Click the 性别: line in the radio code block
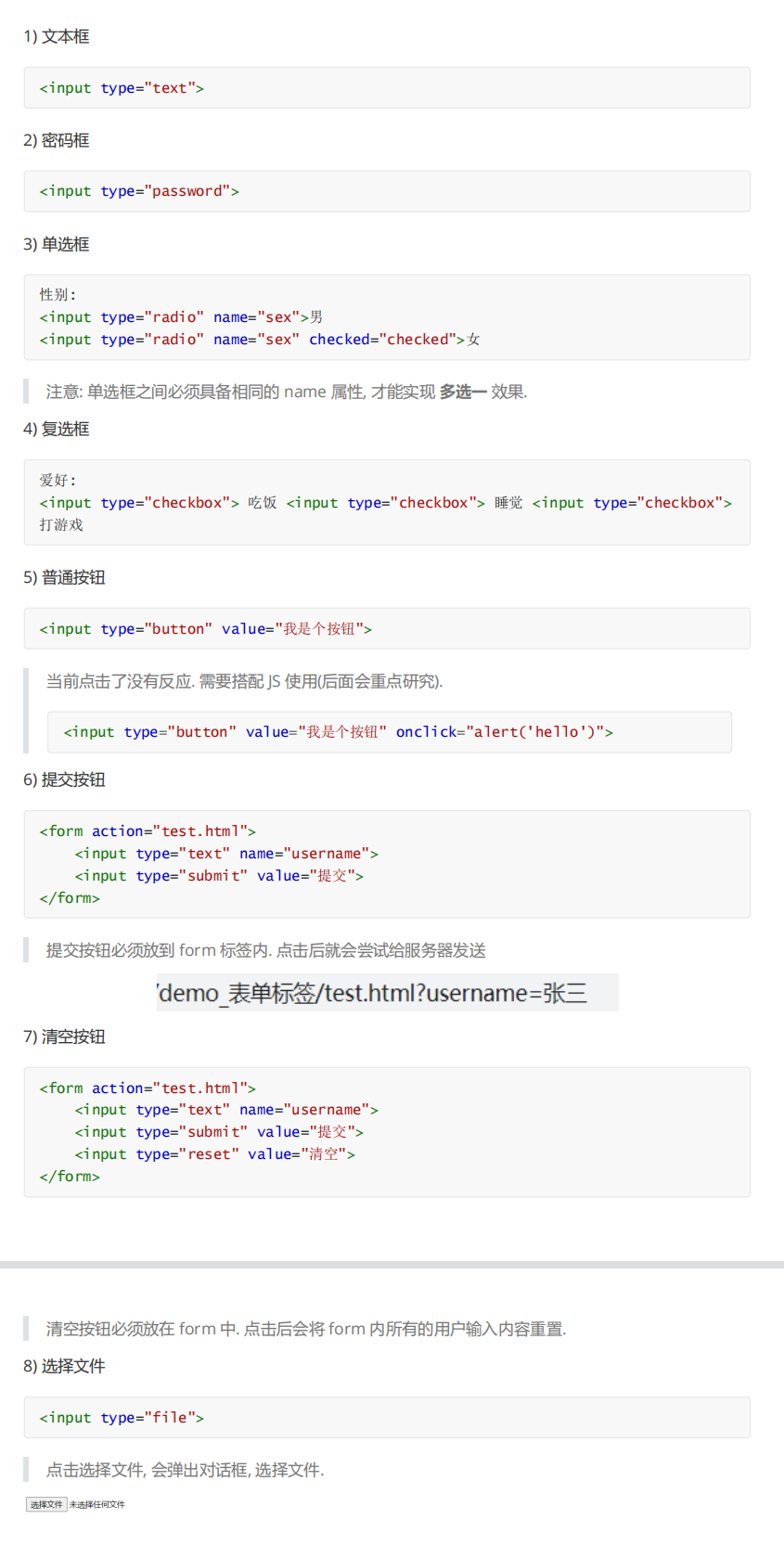Viewport: 784px width, 1558px height. click(x=58, y=294)
